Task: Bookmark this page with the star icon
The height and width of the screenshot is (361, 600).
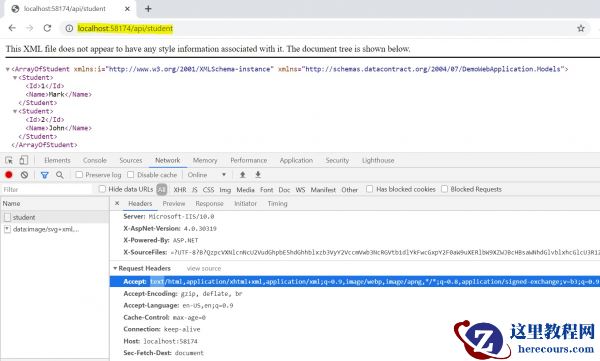Action: 580,28
